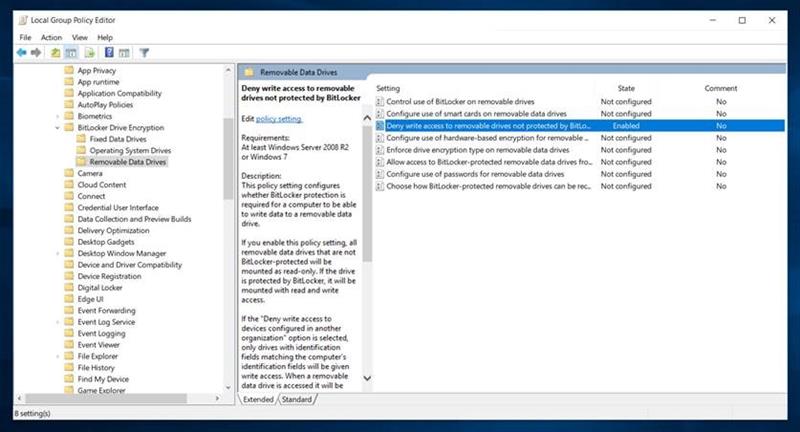Click tree pane scroll-right arrow
The height and width of the screenshot is (432, 800).
(x=218, y=398)
